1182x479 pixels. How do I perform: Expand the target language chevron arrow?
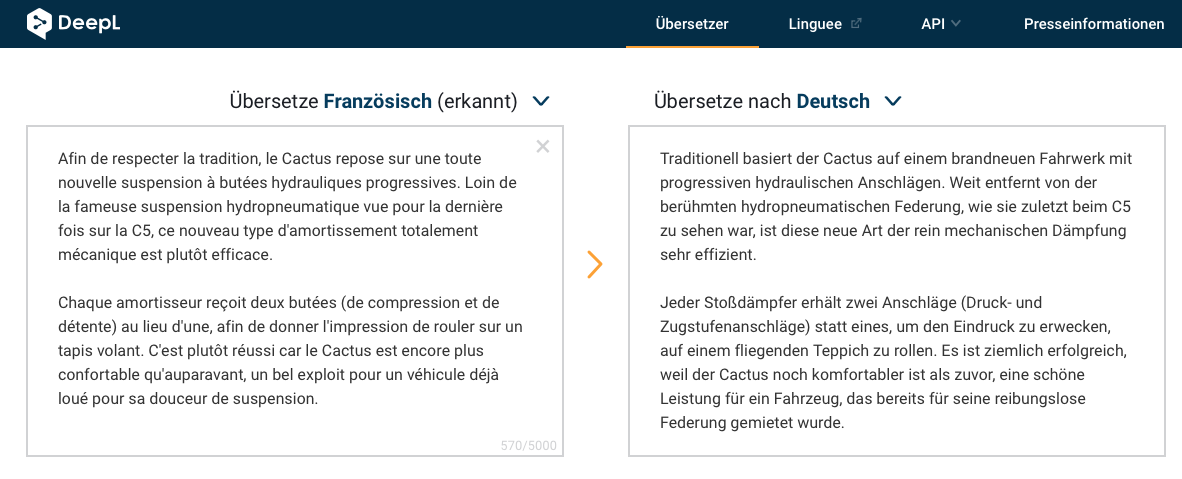pyautogui.click(x=893, y=100)
